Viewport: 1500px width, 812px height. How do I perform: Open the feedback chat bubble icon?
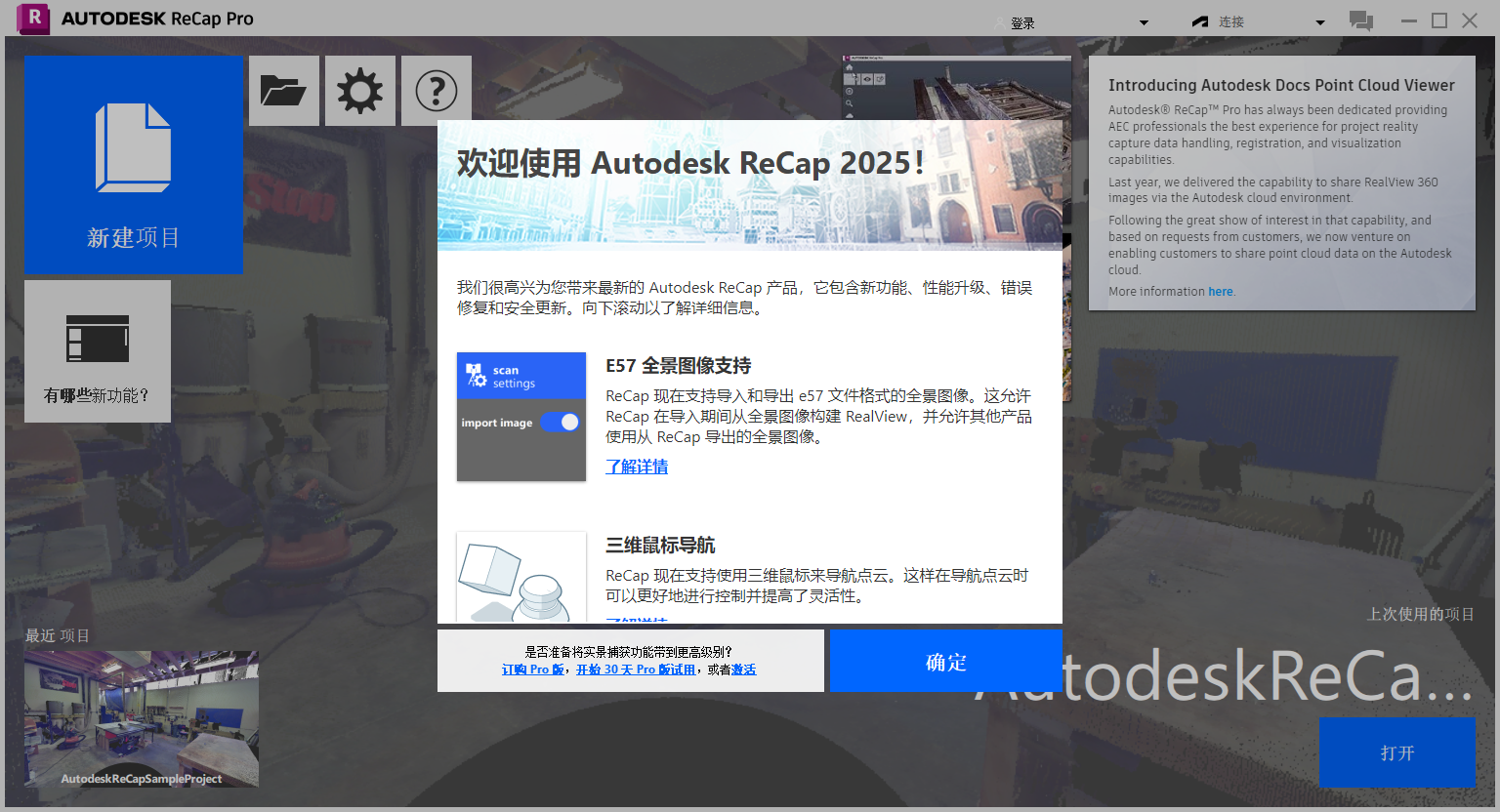(1360, 20)
